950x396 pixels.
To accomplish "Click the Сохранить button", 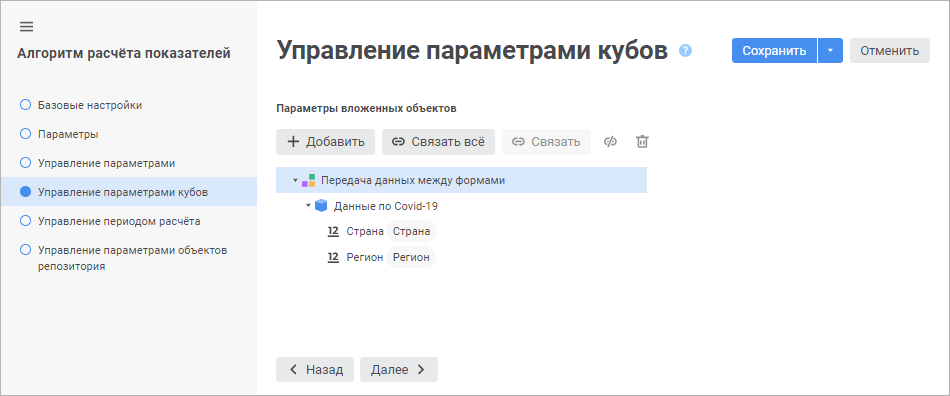I will pos(774,51).
